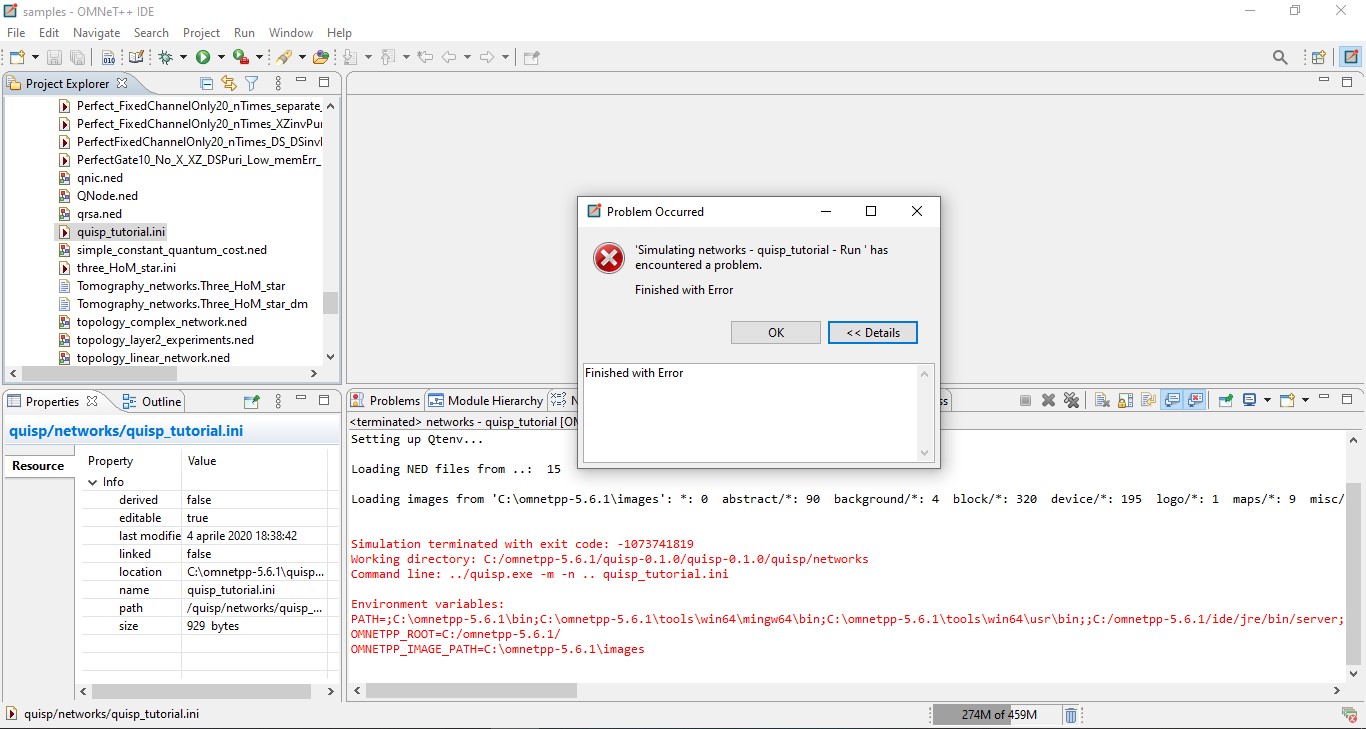Toggle show console on standard output change

pyautogui.click(x=1172, y=400)
